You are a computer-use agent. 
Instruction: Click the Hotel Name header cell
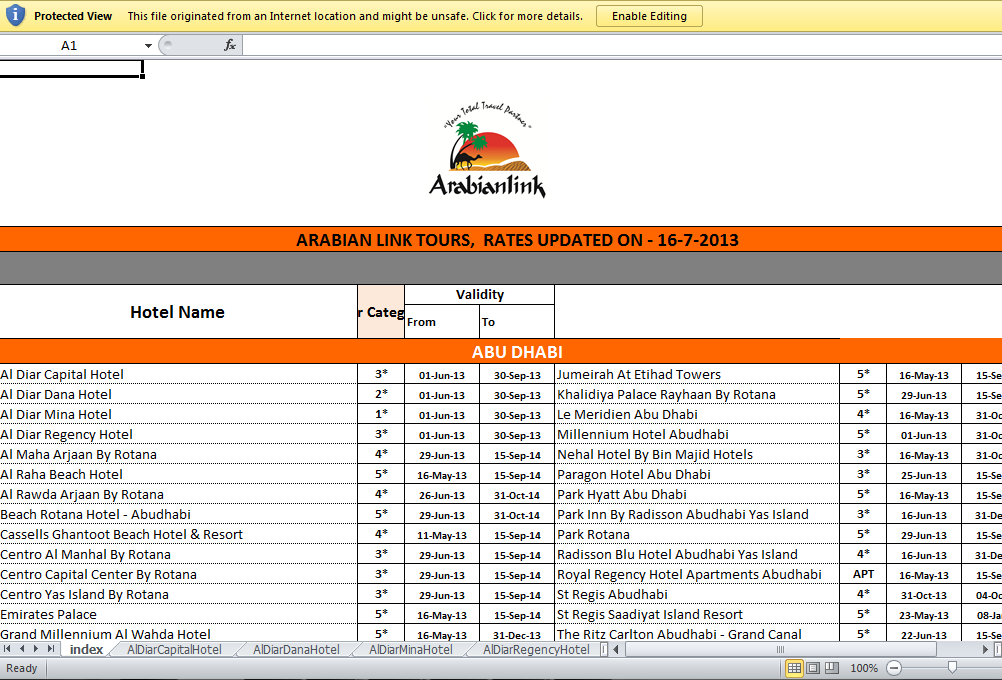point(178,312)
